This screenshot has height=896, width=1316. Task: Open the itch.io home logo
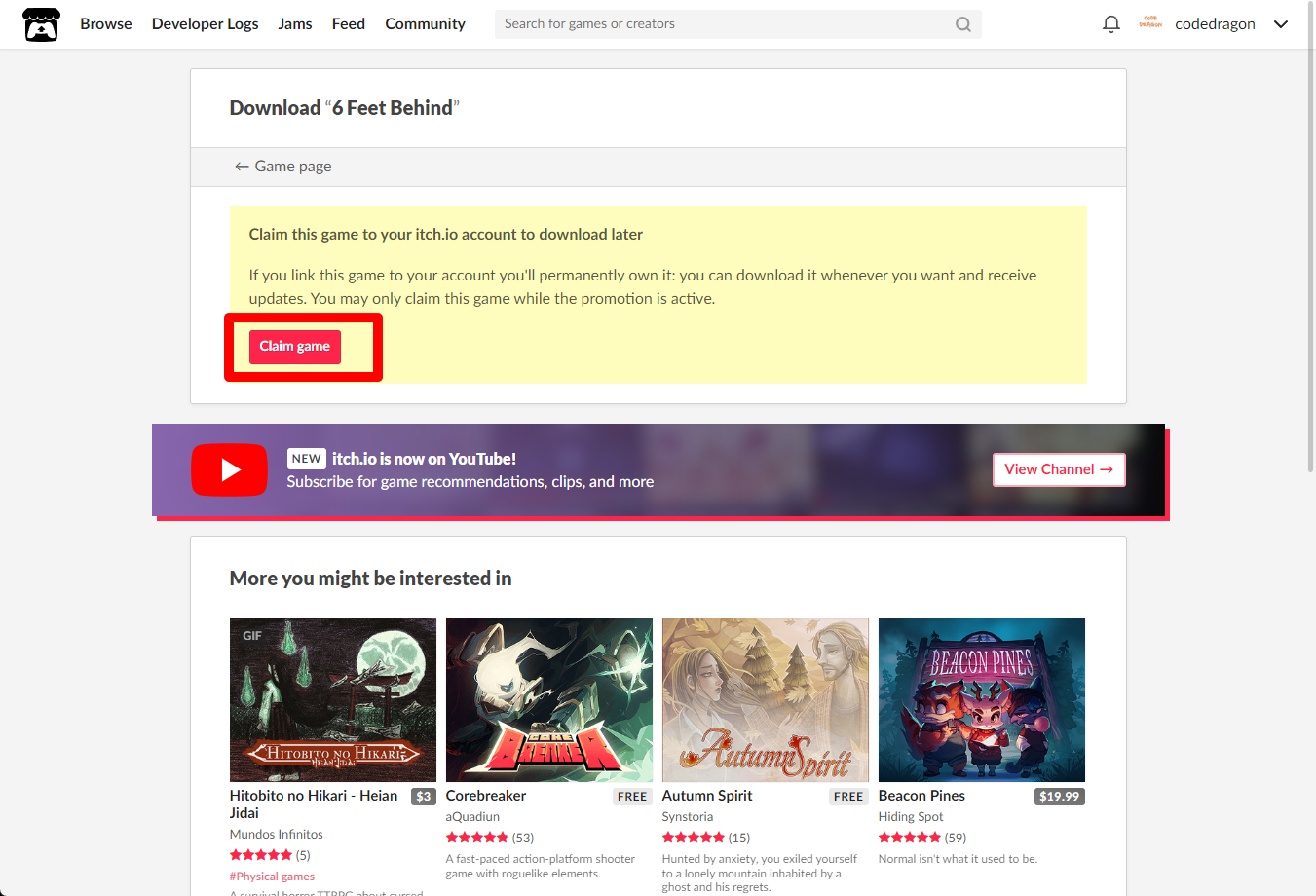tap(41, 24)
